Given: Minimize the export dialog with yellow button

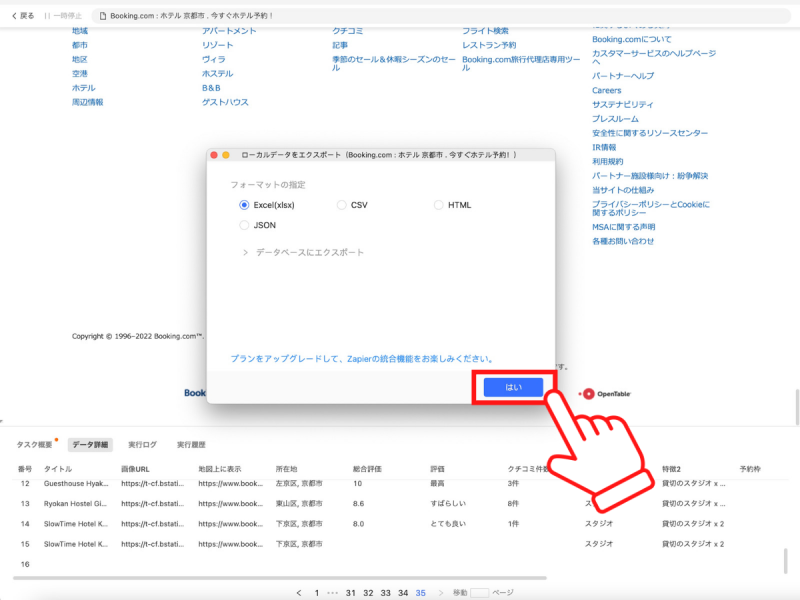Looking at the screenshot, I should tap(226, 155).
